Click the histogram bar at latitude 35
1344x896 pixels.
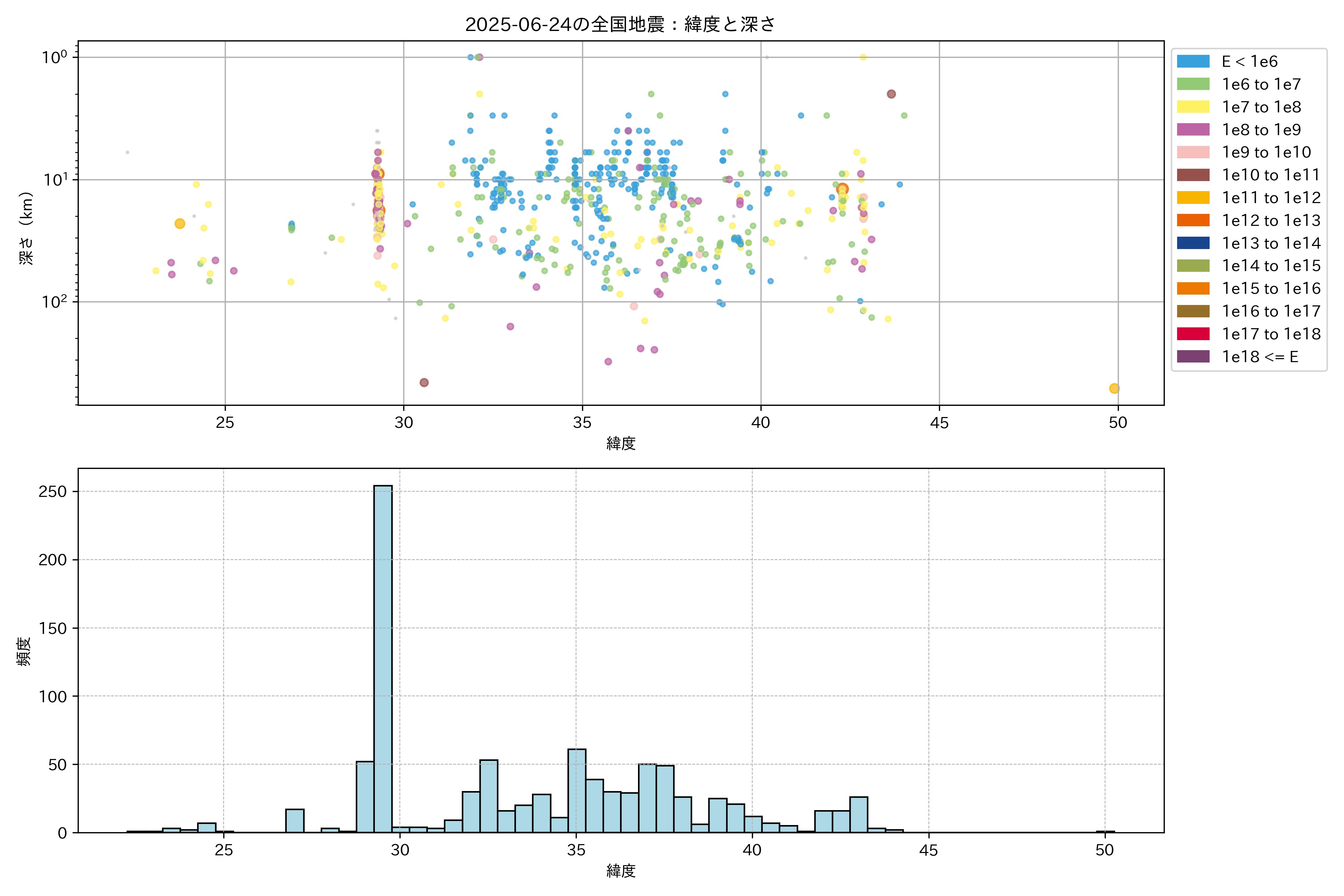pyautogui.click(x=576, y=790)
